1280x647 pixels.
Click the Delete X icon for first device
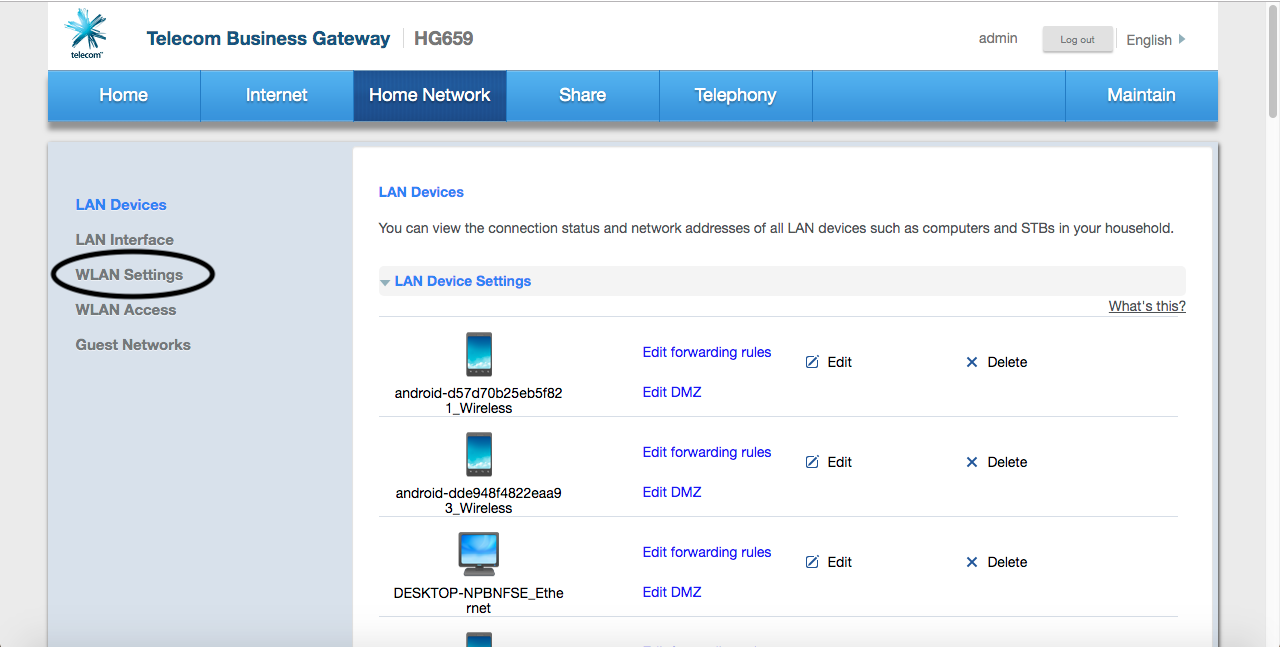971,362
